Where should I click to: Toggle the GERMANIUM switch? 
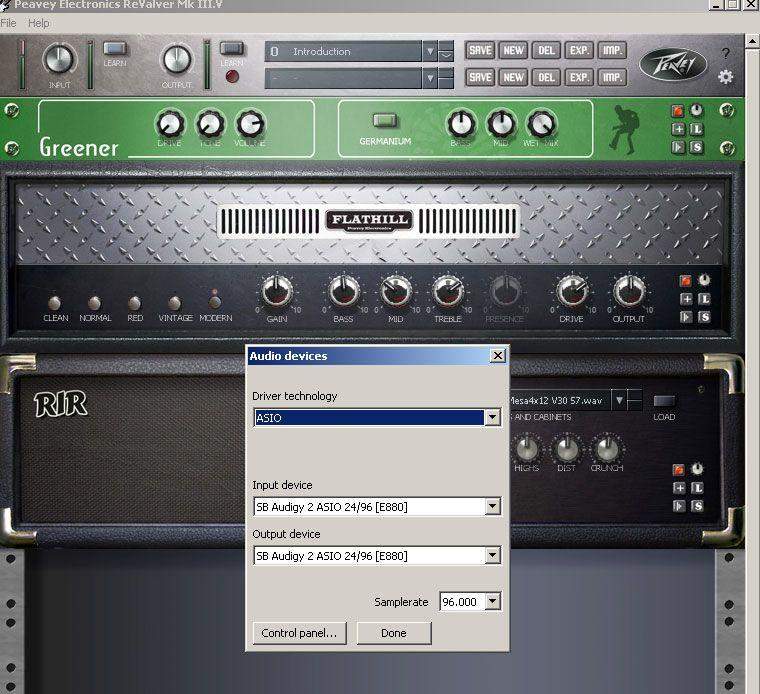pos(385,120)
